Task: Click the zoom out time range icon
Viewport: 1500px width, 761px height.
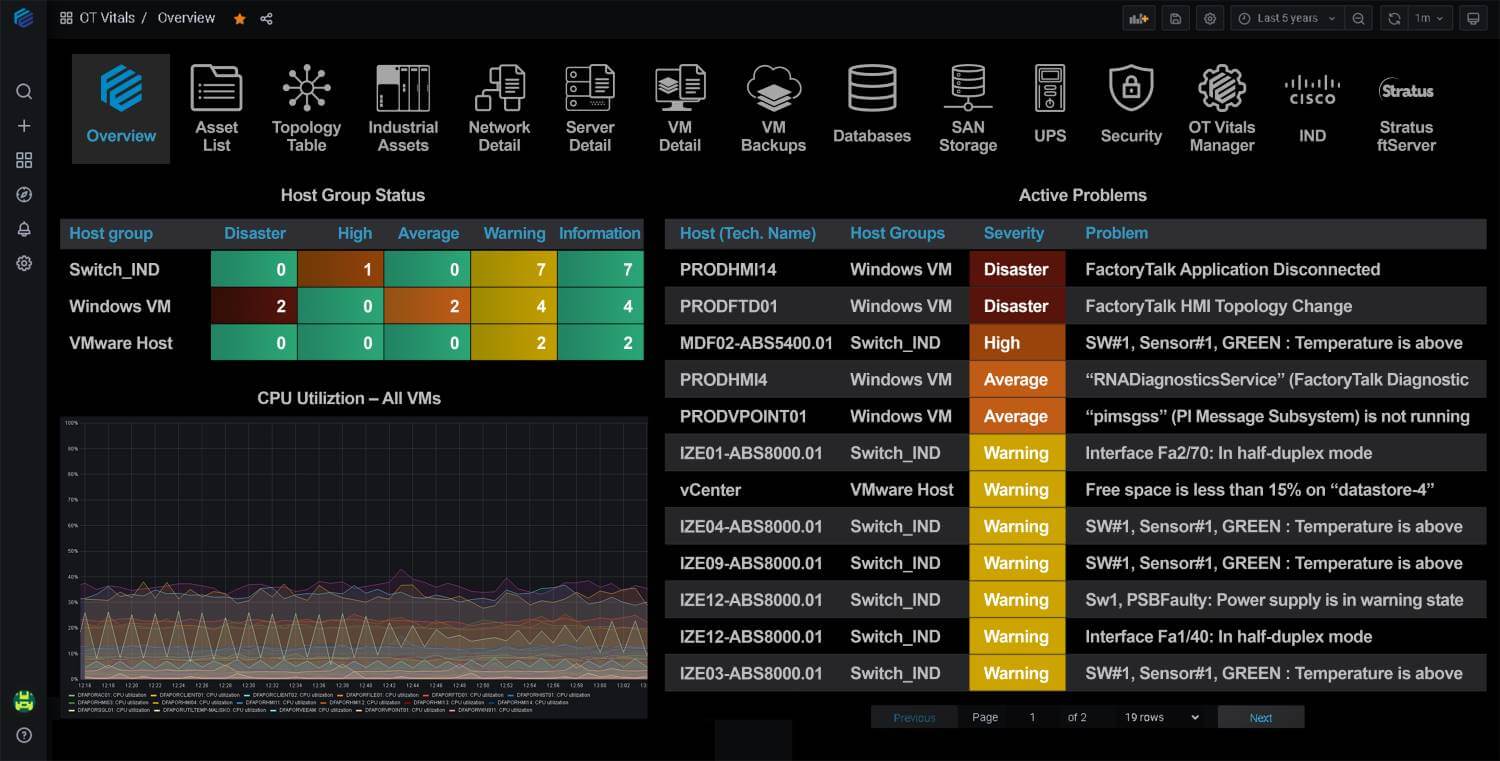Action: pos(1358,18)
